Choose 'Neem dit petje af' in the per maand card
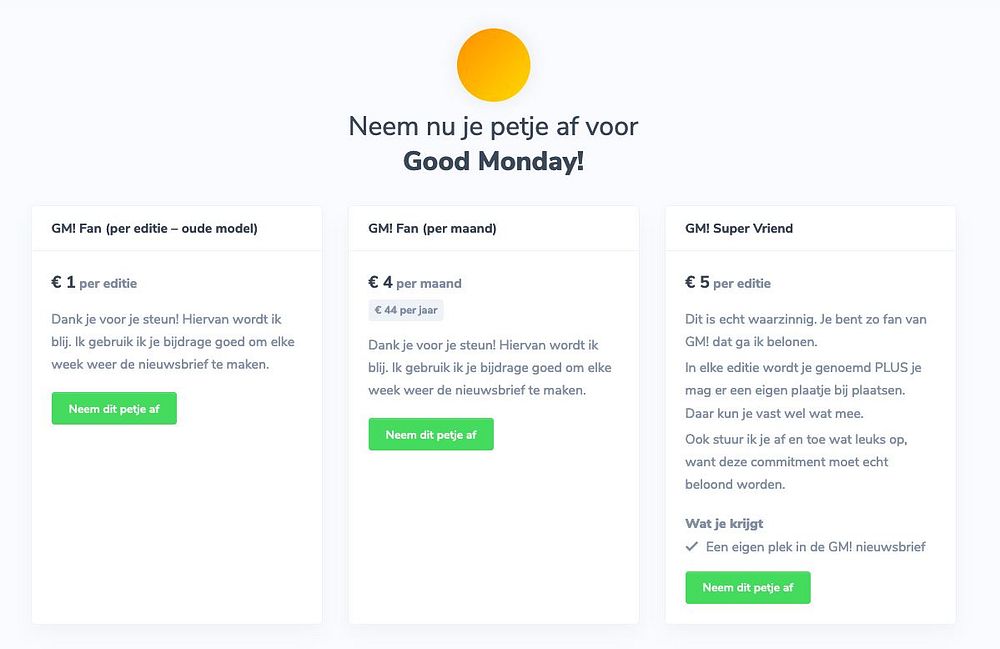 tap(431, 435)
